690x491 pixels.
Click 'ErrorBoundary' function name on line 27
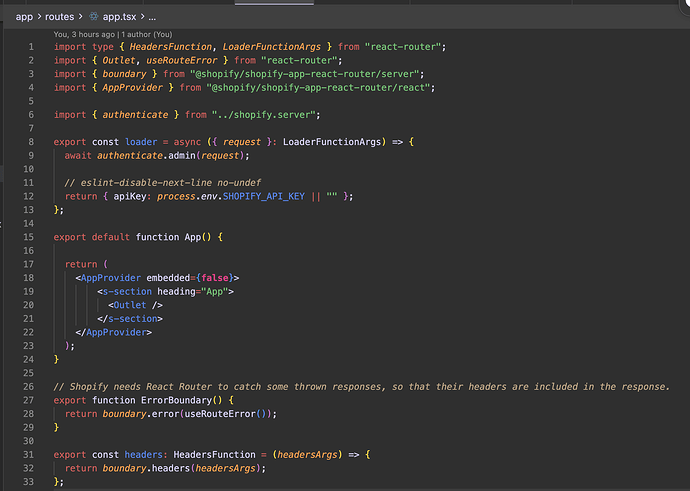176,400
